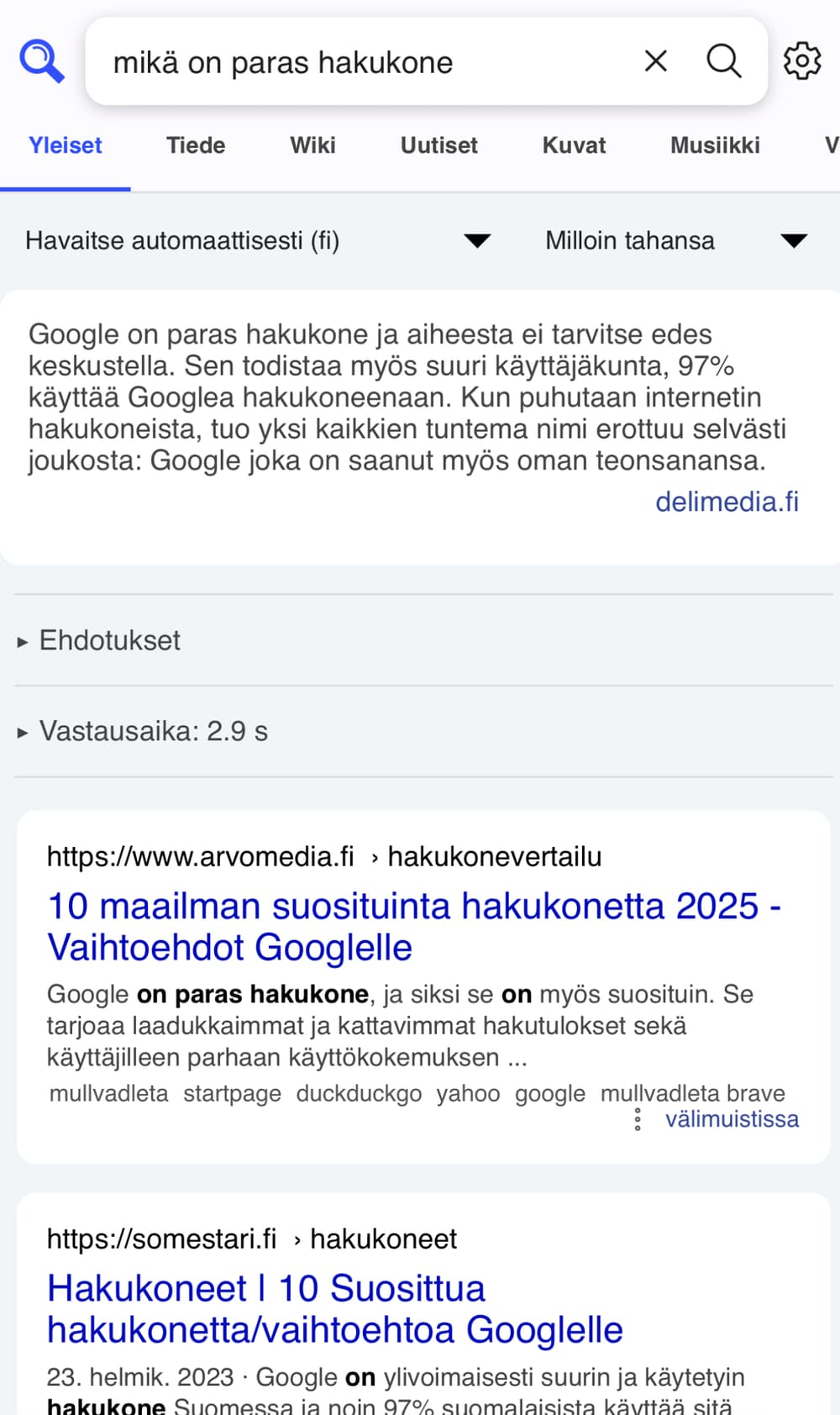Open the delimedia.fi source link
840x1415 pixels.
click(727, 502)
